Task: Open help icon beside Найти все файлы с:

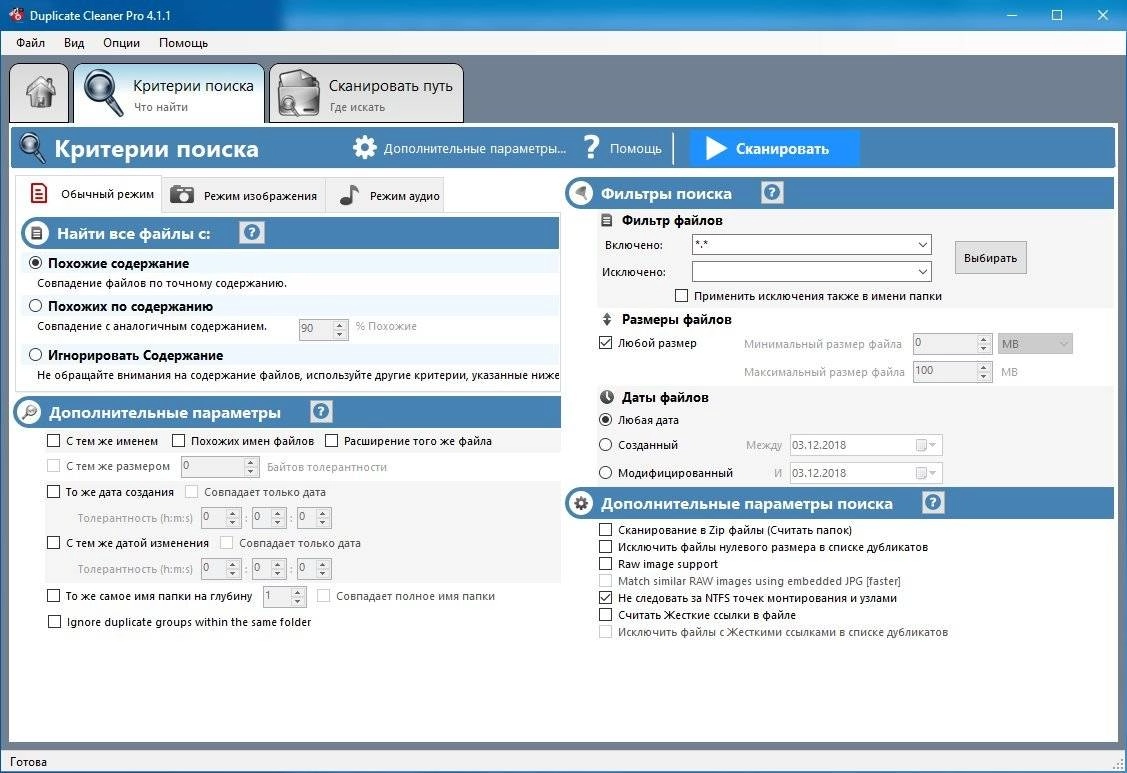Action: click(252, 232)
